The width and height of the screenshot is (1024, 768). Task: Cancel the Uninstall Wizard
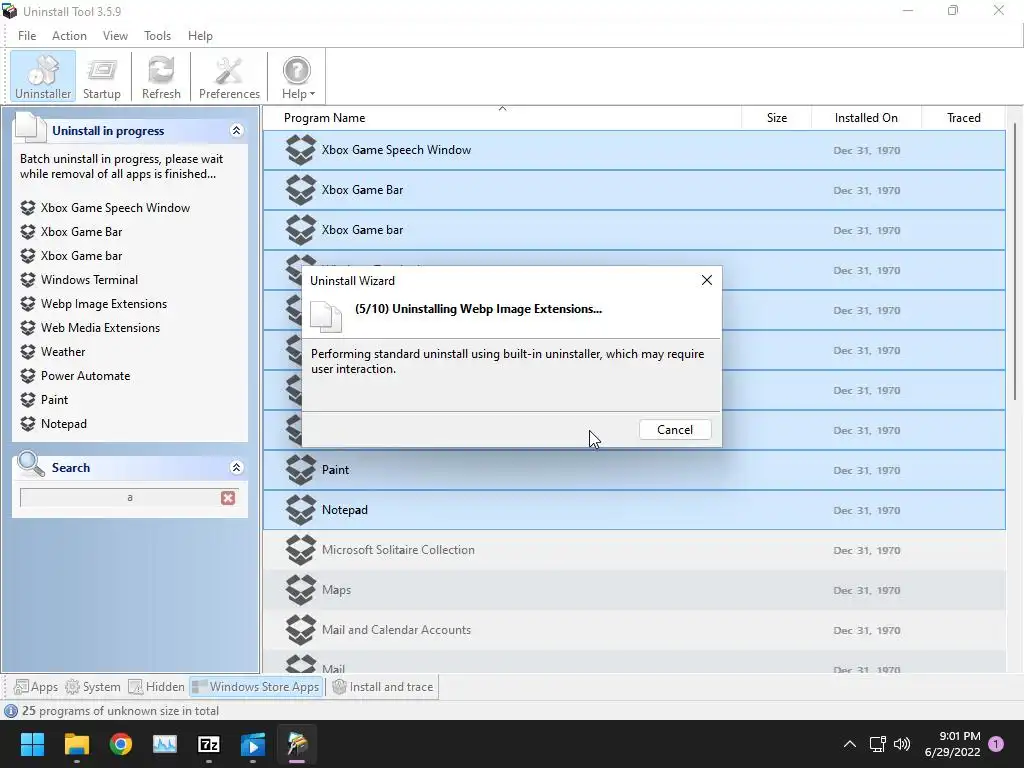pos(675,430)
